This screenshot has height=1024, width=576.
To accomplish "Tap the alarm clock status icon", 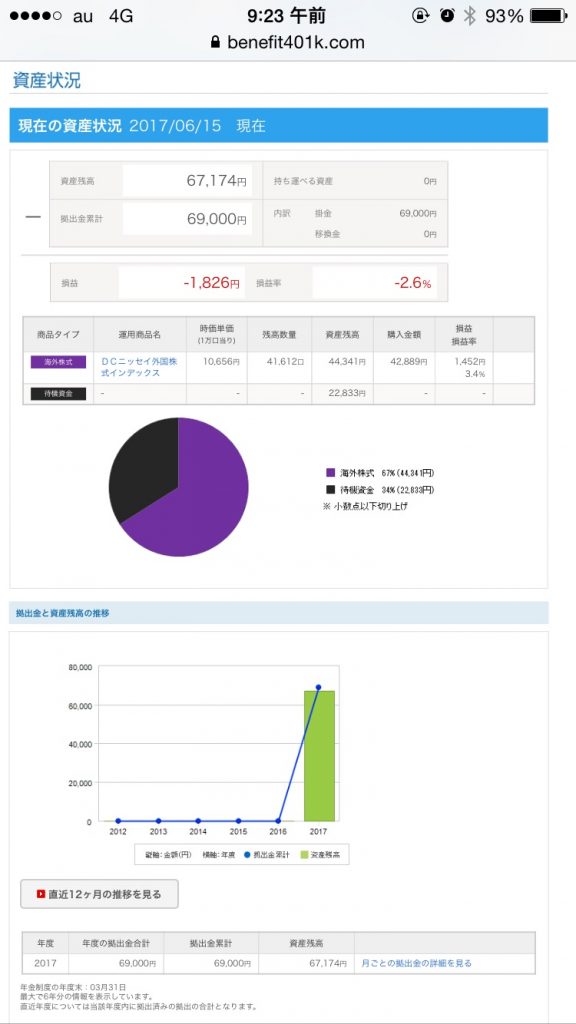I will (x=447, y=16).
